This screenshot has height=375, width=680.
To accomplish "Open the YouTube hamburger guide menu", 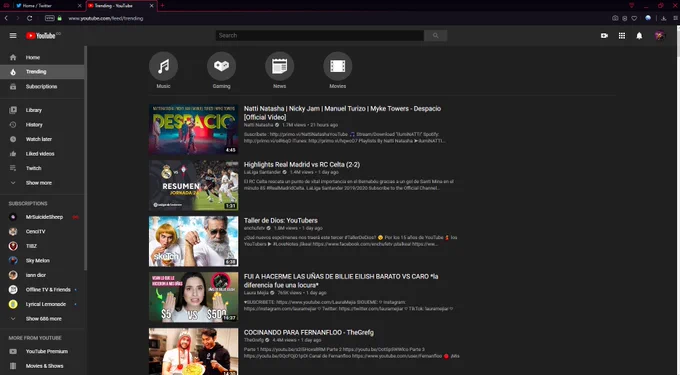I will 13,36.
